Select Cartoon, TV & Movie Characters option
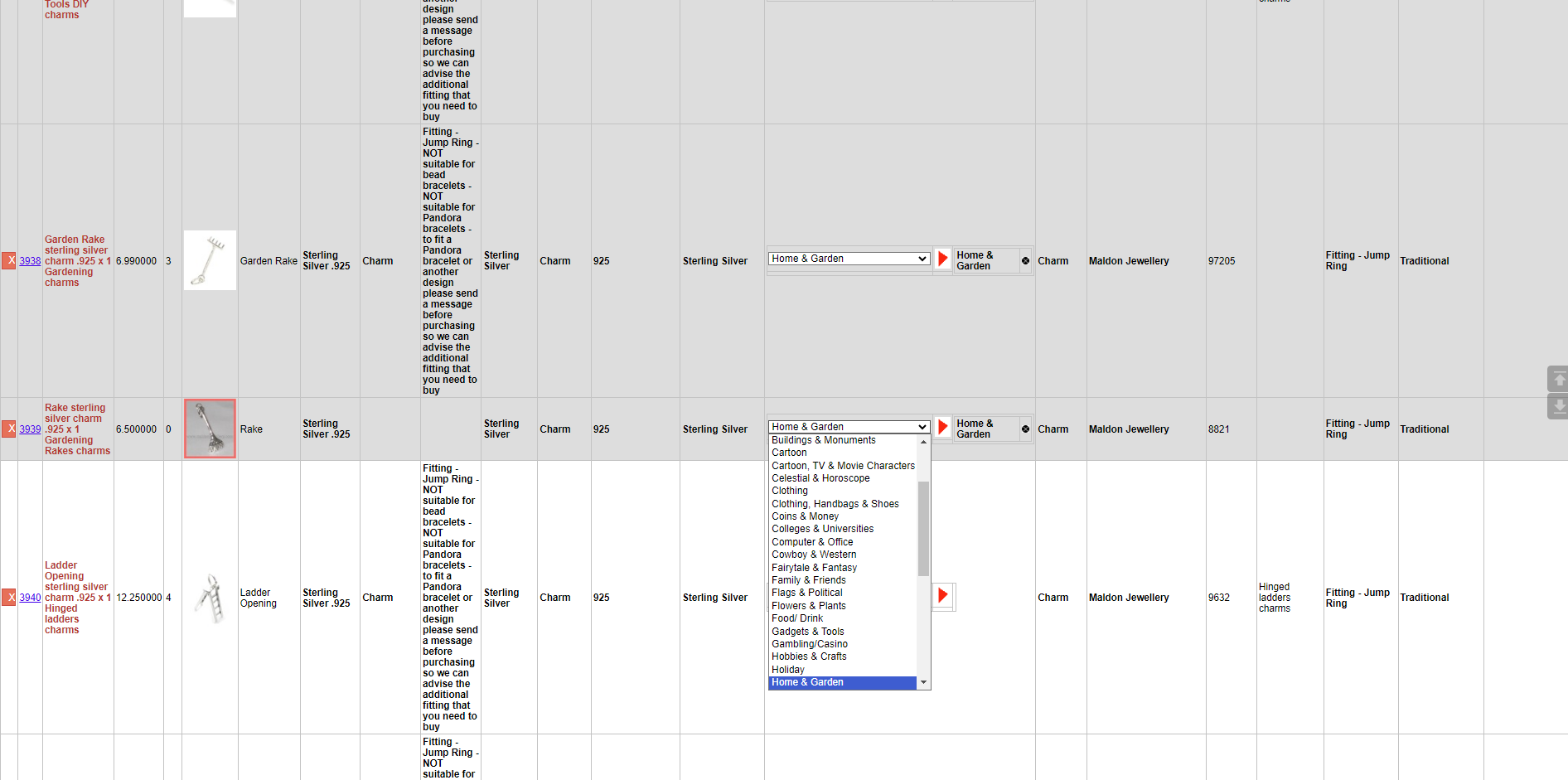The height and width of the screenshot is (780, 1568). pos(842,466)
